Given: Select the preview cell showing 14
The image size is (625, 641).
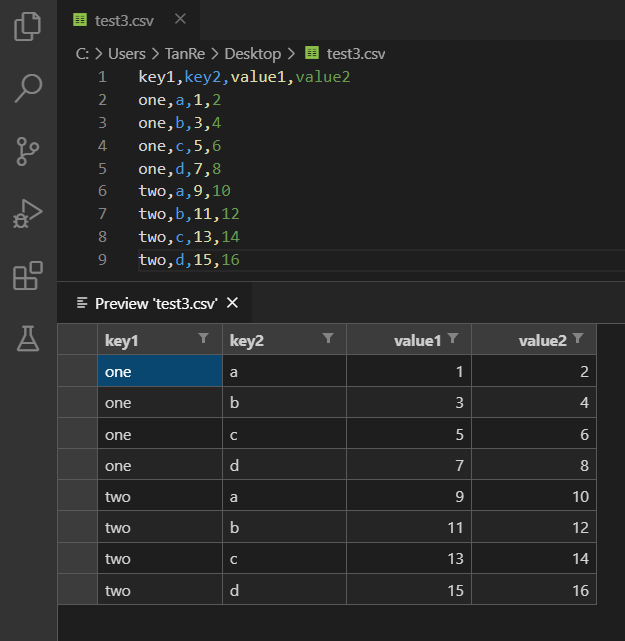Looking at the screenshot, I should pyautogui.click(x=534, y=558).
